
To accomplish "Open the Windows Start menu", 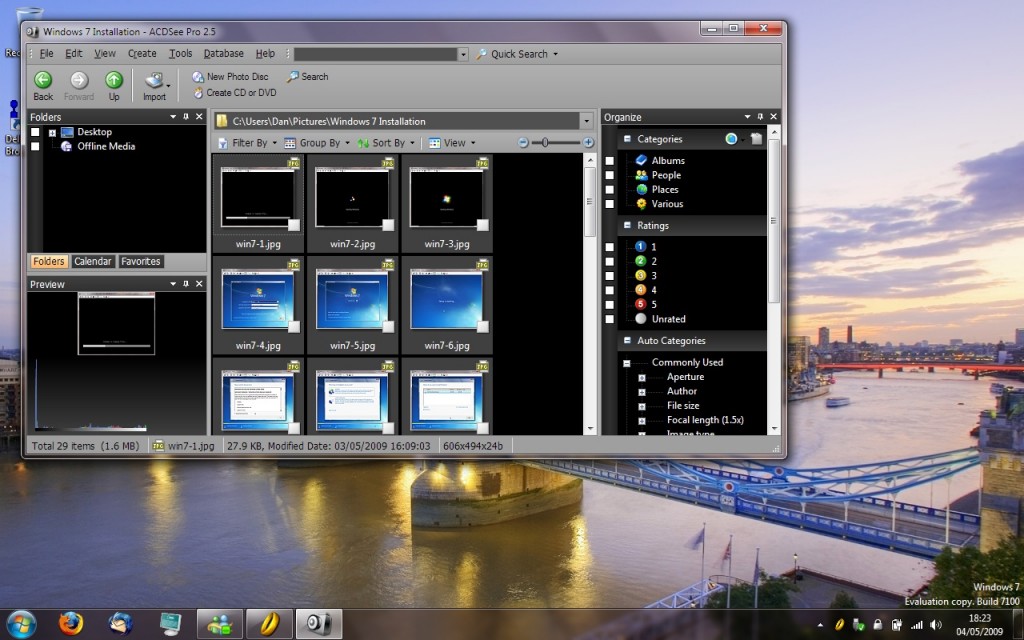I will [x=22, y=624].
